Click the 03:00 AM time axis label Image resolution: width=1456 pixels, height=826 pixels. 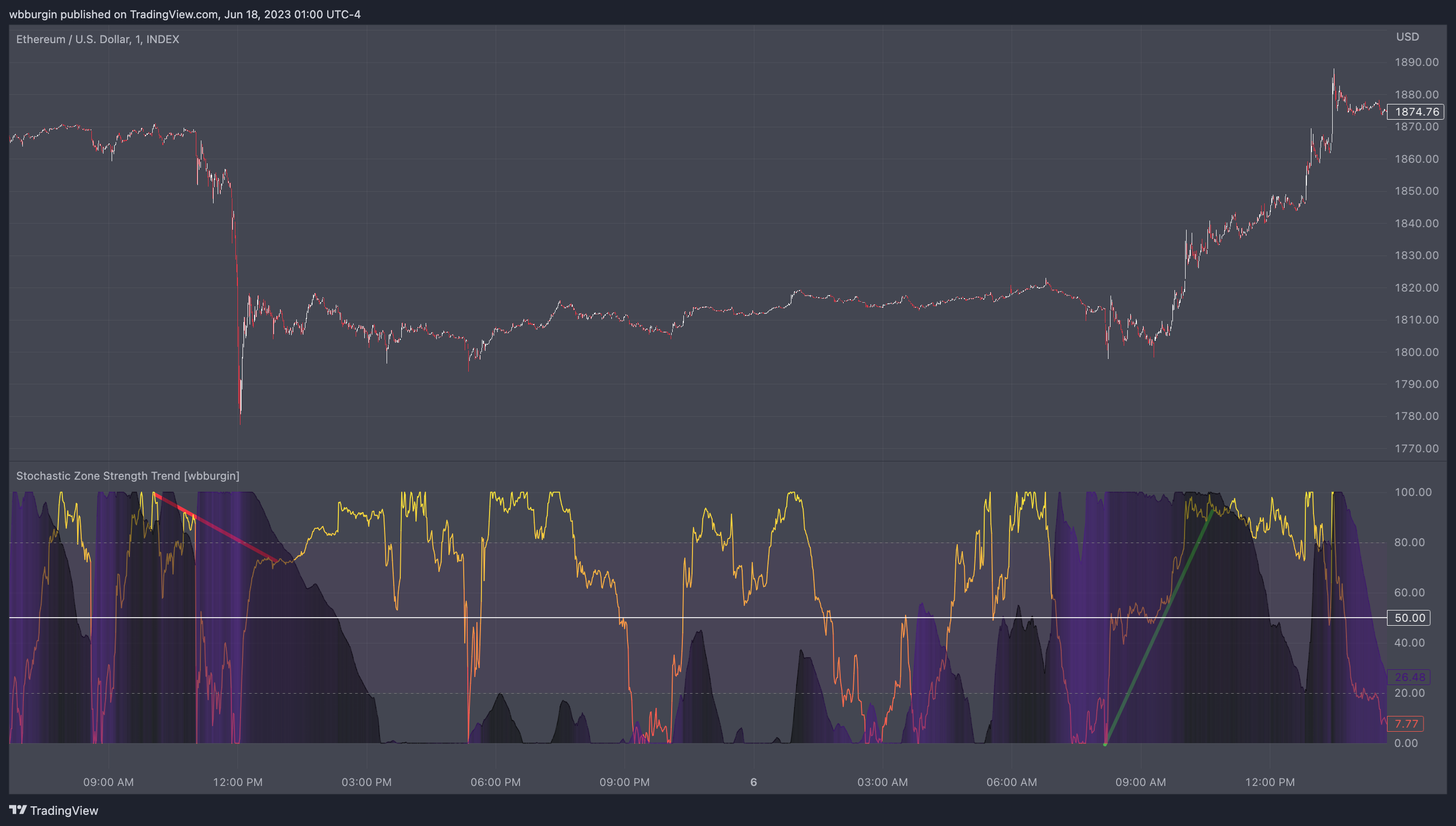tap(882, 782)
